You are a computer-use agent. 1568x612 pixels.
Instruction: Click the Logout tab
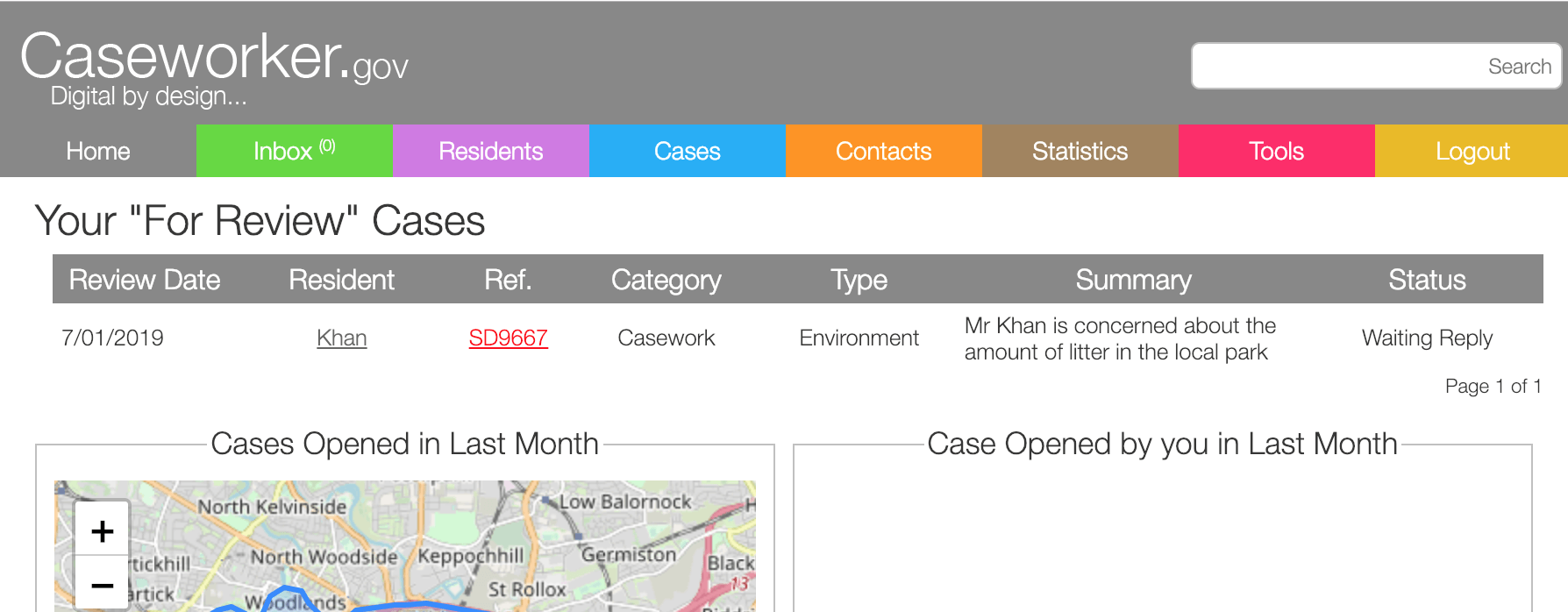point(1472,151)
